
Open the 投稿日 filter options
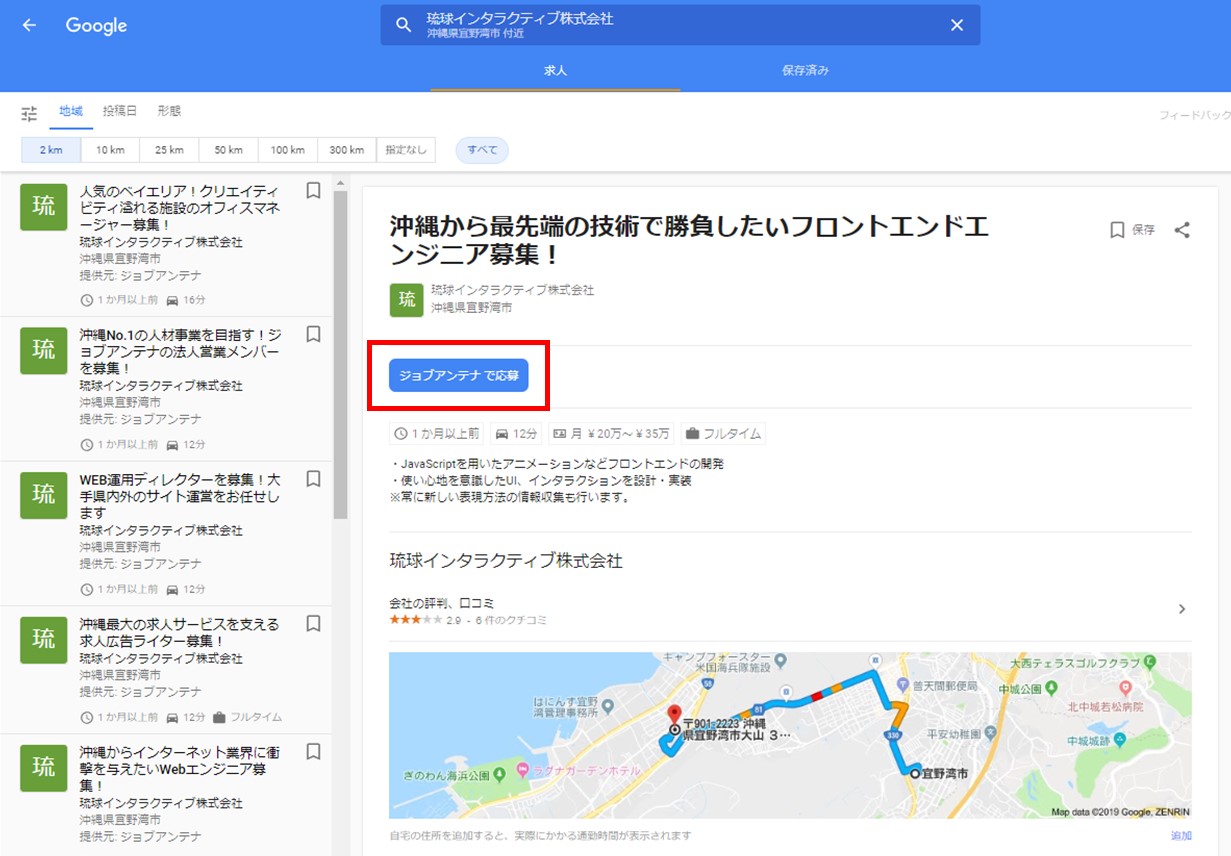tap(120, 111)
